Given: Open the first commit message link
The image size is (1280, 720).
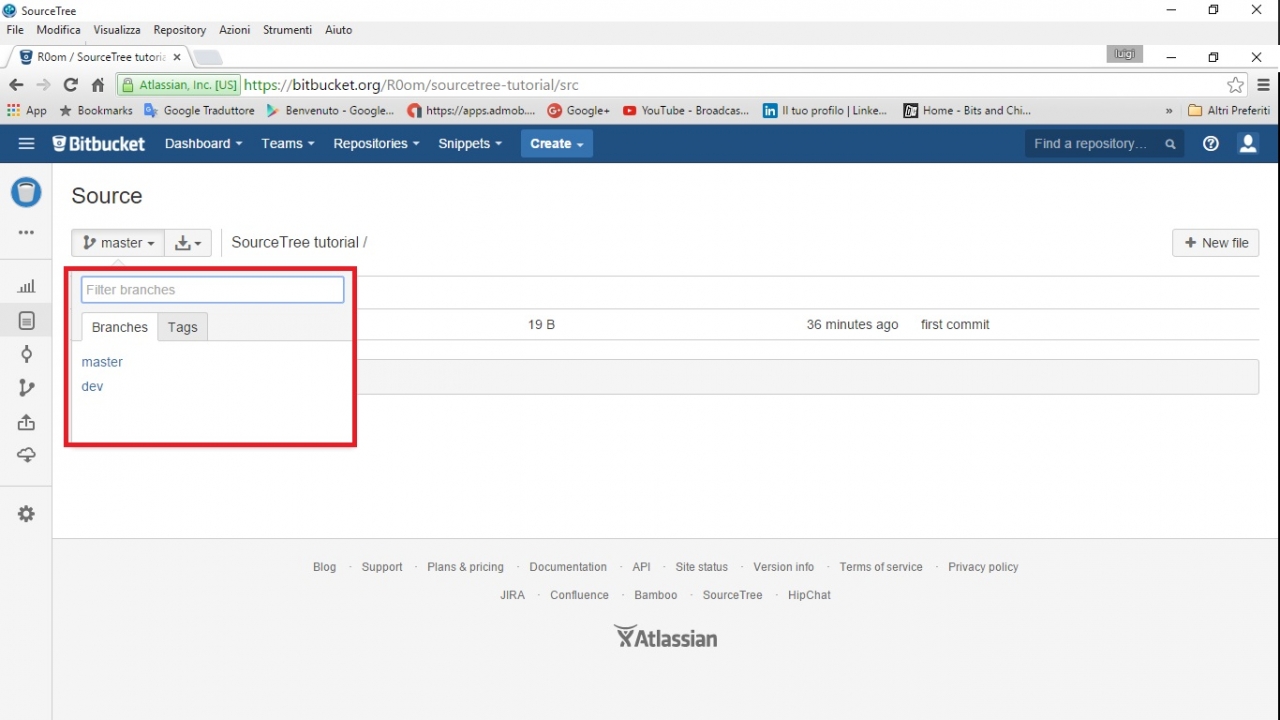Looking at the screenshot, I should tap(955, 325).
